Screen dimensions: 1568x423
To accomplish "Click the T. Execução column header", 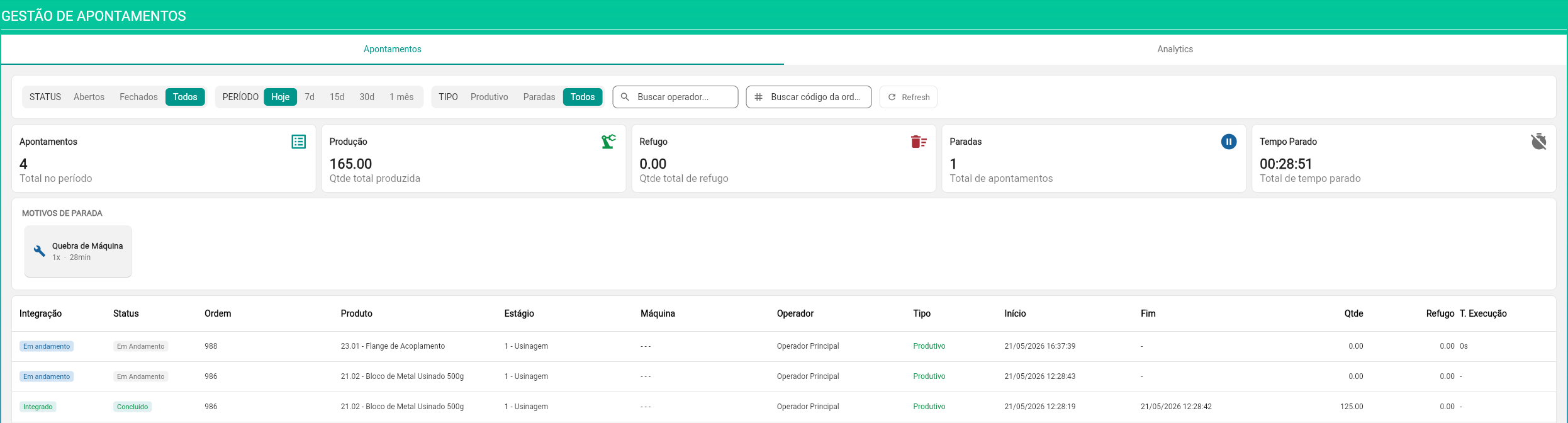I will click(x=1483, y=313).
